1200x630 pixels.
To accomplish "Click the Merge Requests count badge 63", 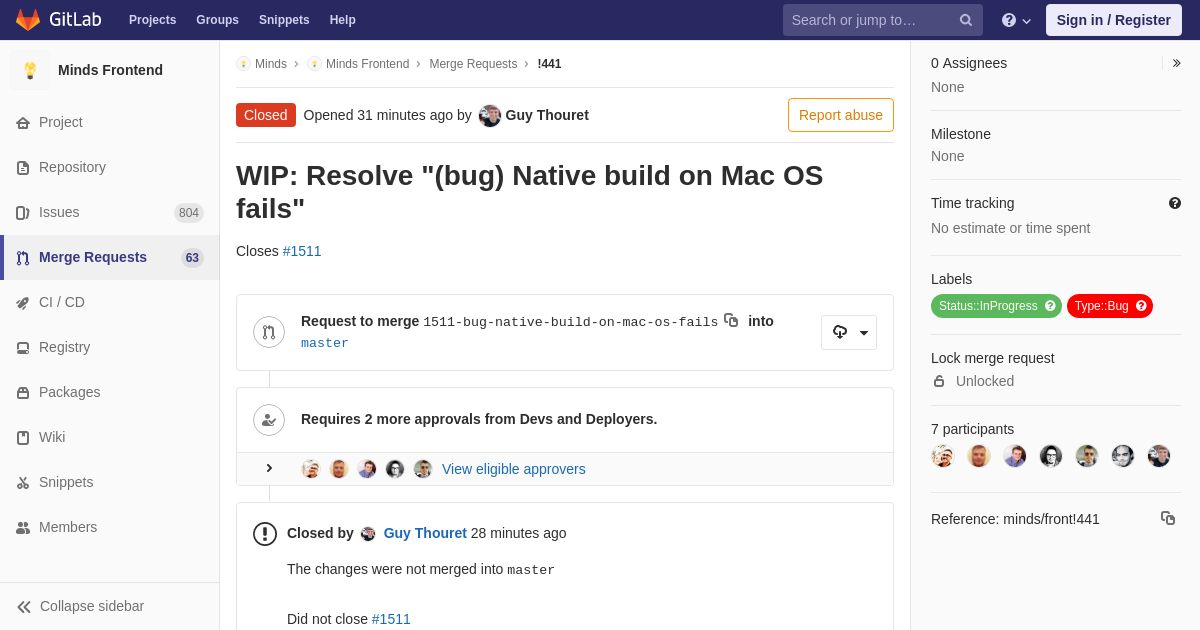I will coord(192,258).
